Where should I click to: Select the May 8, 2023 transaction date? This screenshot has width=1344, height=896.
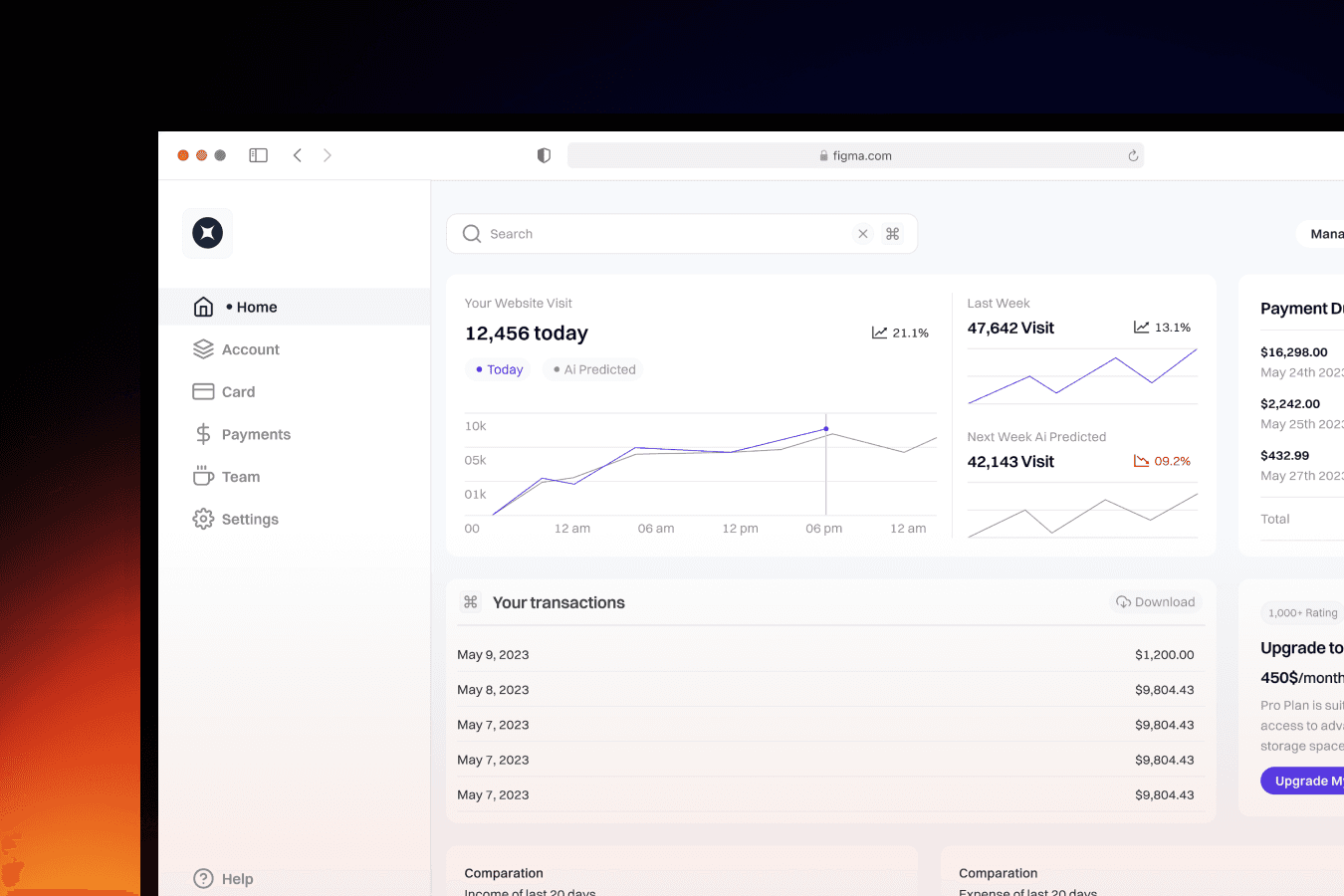[493, 689]
